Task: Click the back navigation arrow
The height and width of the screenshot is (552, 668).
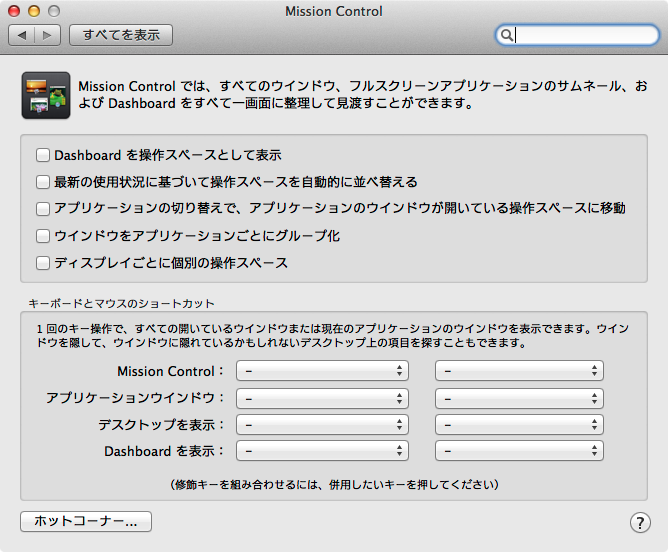Action: coord(22,35)
